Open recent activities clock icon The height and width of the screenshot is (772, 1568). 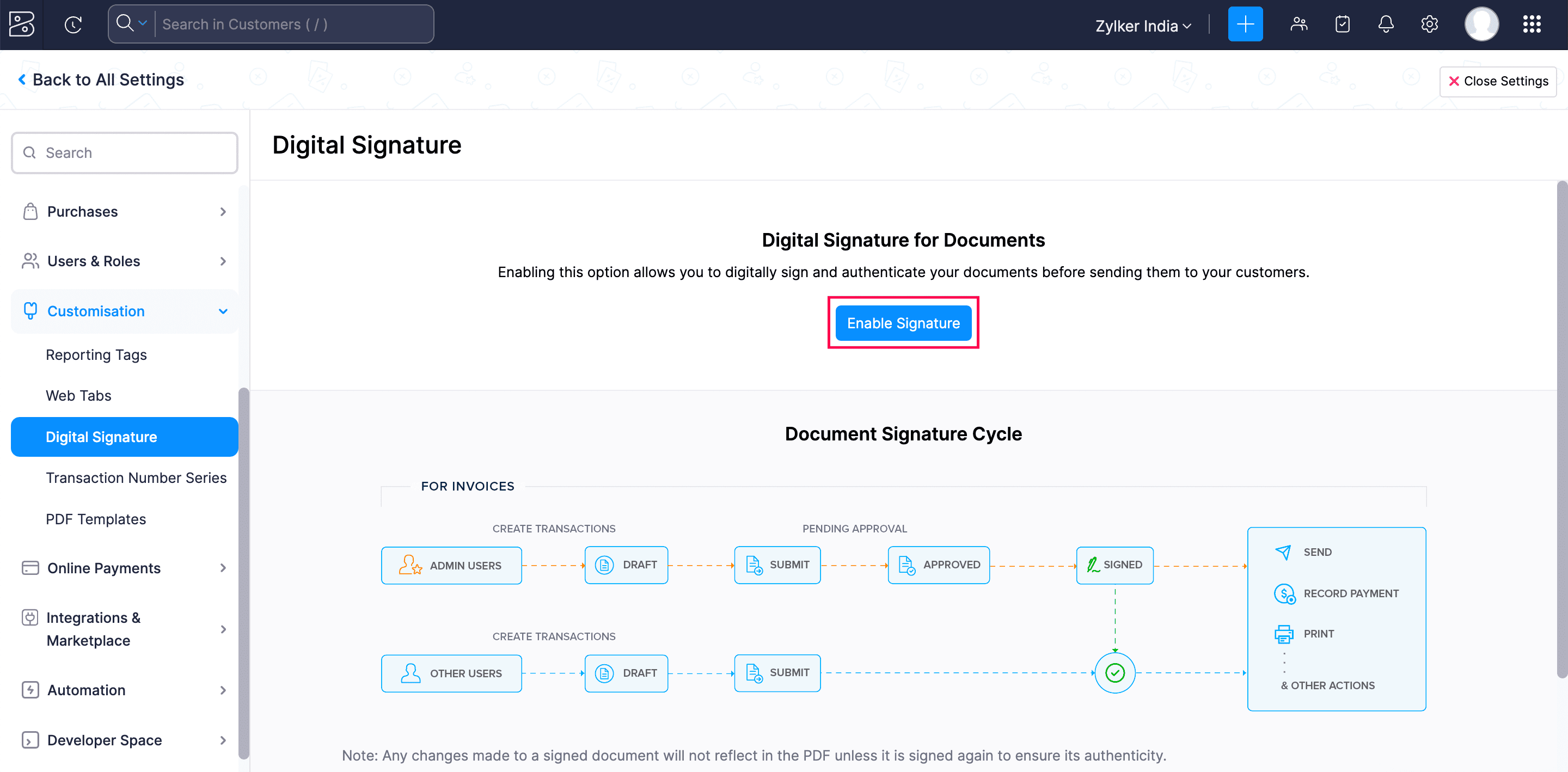pos(73,24)
